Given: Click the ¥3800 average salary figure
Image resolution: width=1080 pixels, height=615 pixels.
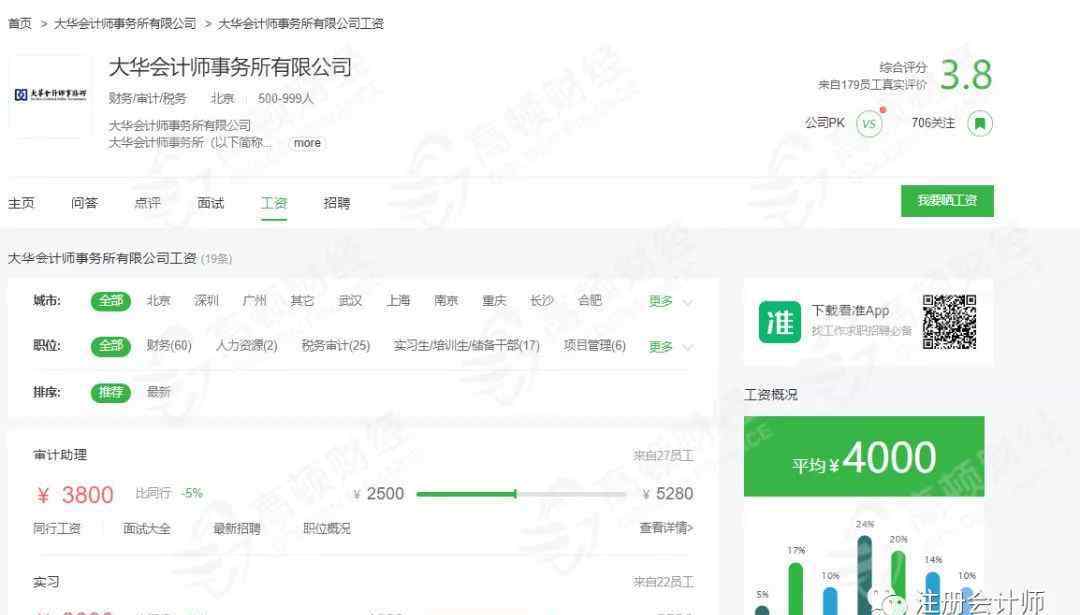Looking at the screenshot, I should tap(75, 494).
